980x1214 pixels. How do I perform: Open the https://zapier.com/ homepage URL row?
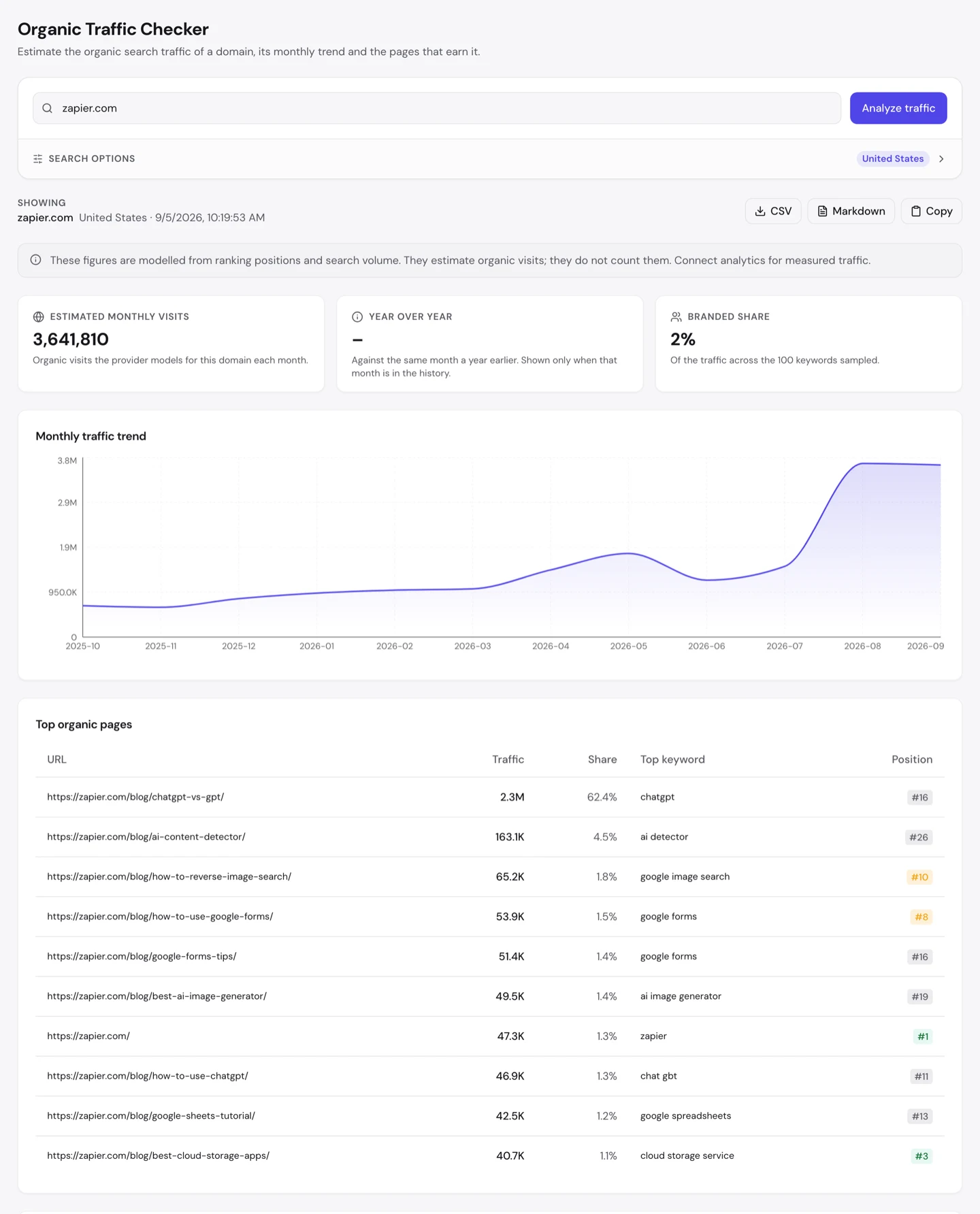point(88,1036)
